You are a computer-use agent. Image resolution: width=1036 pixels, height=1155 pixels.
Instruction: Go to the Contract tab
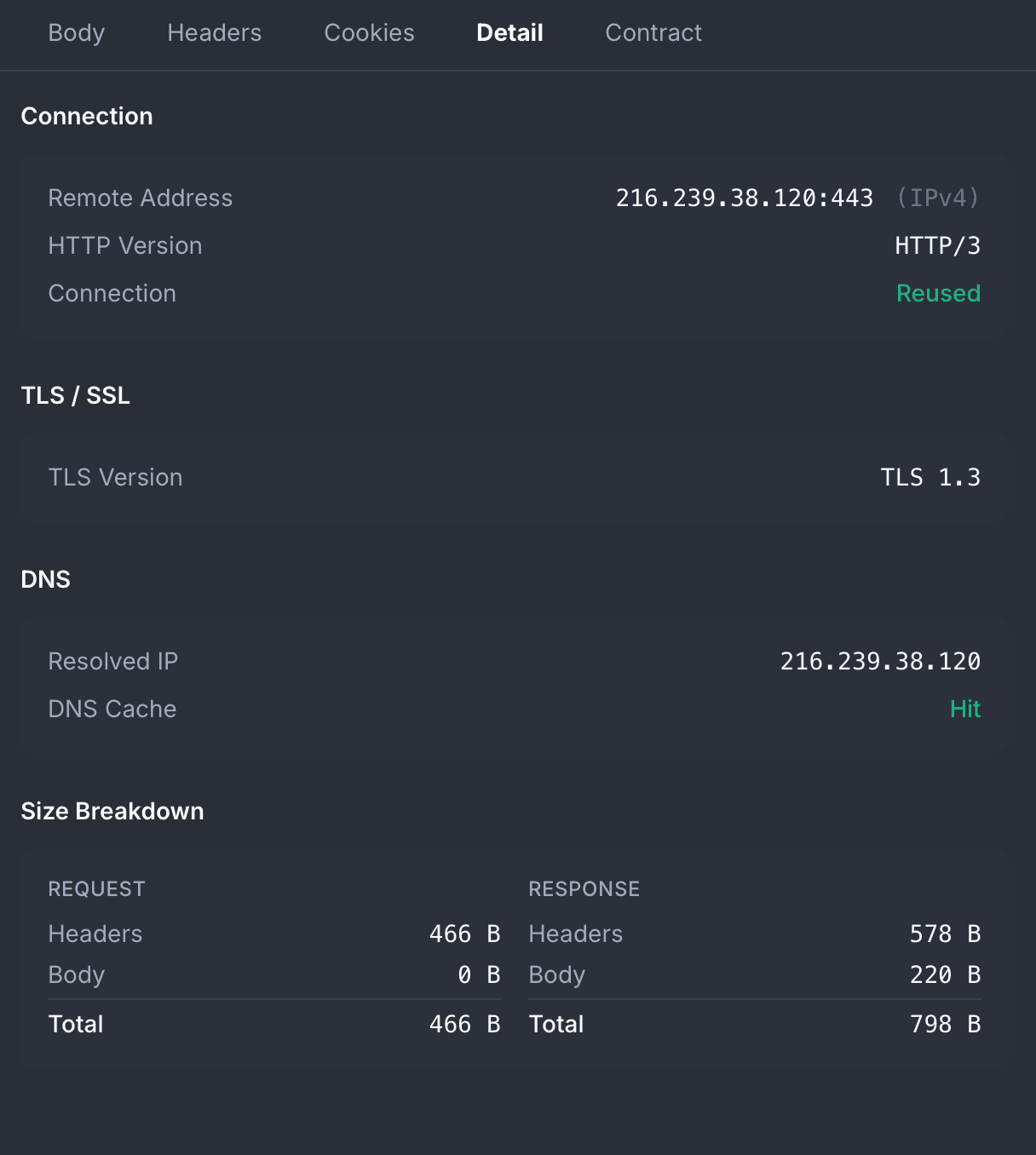pyautogui.click(x=653, y=32)
